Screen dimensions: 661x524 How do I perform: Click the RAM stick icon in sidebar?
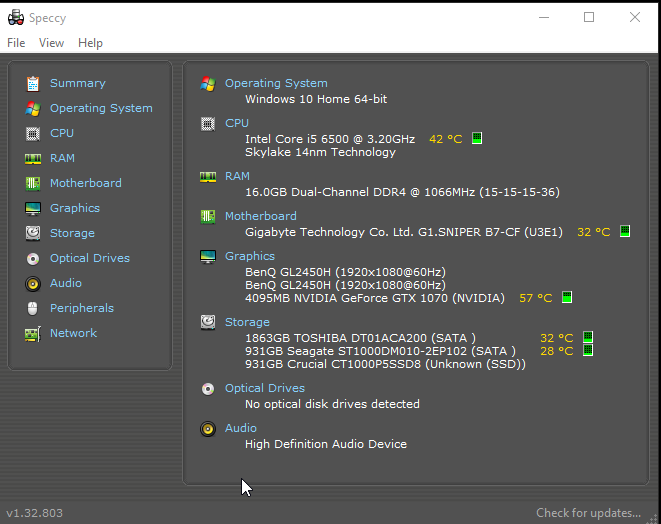click(x=33, y=159)
